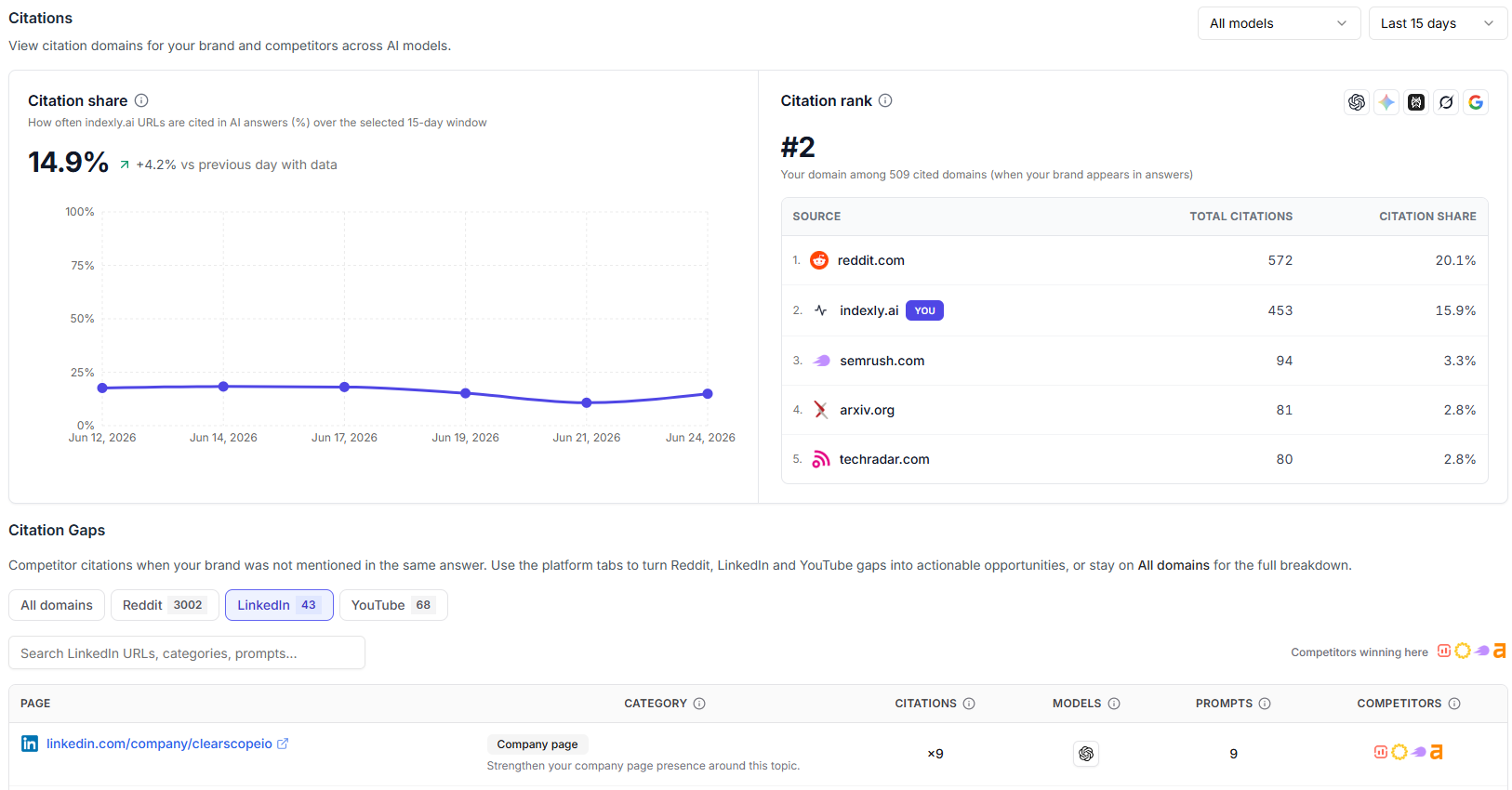Show info tooltip beside Citation share
The image size is (1512, 790).
pyautogui.click(x=141, y=100)
